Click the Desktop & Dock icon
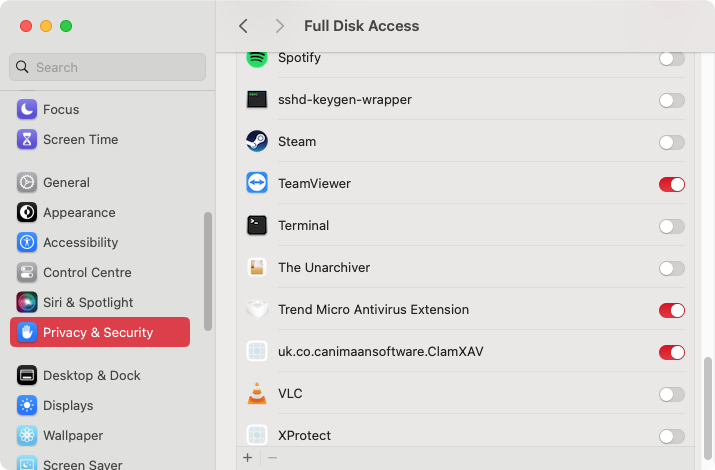The image size is (715, 470). point(27,375)
